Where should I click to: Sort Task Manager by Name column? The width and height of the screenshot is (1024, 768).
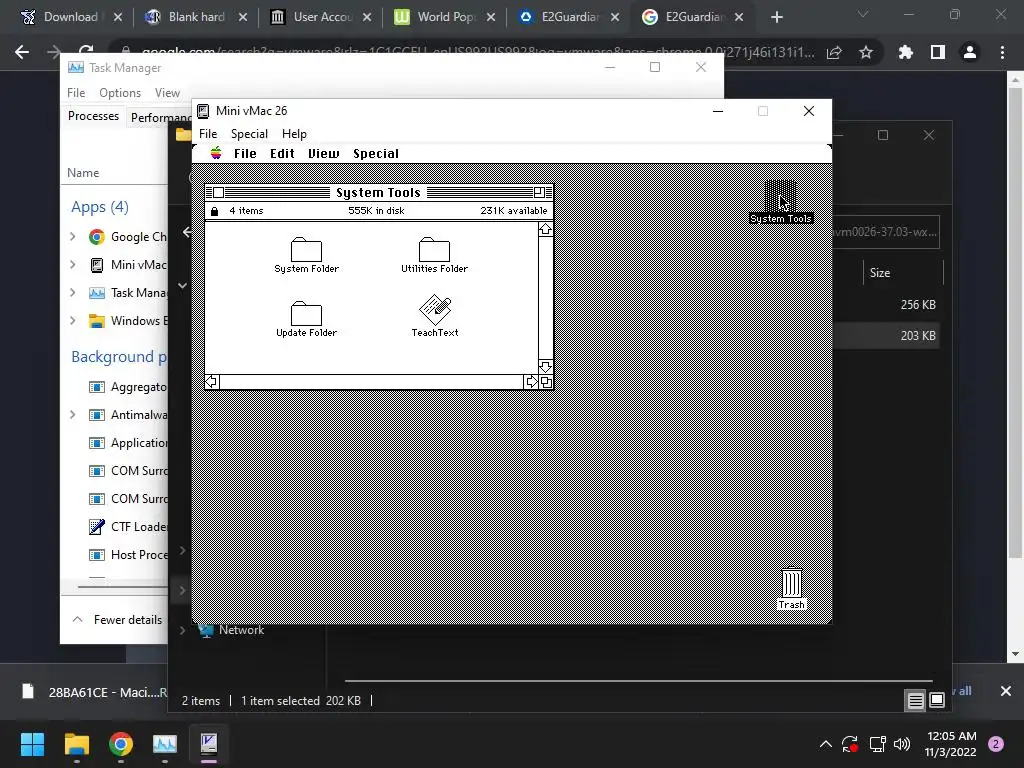pyautogui.click(x=83, y=173)
